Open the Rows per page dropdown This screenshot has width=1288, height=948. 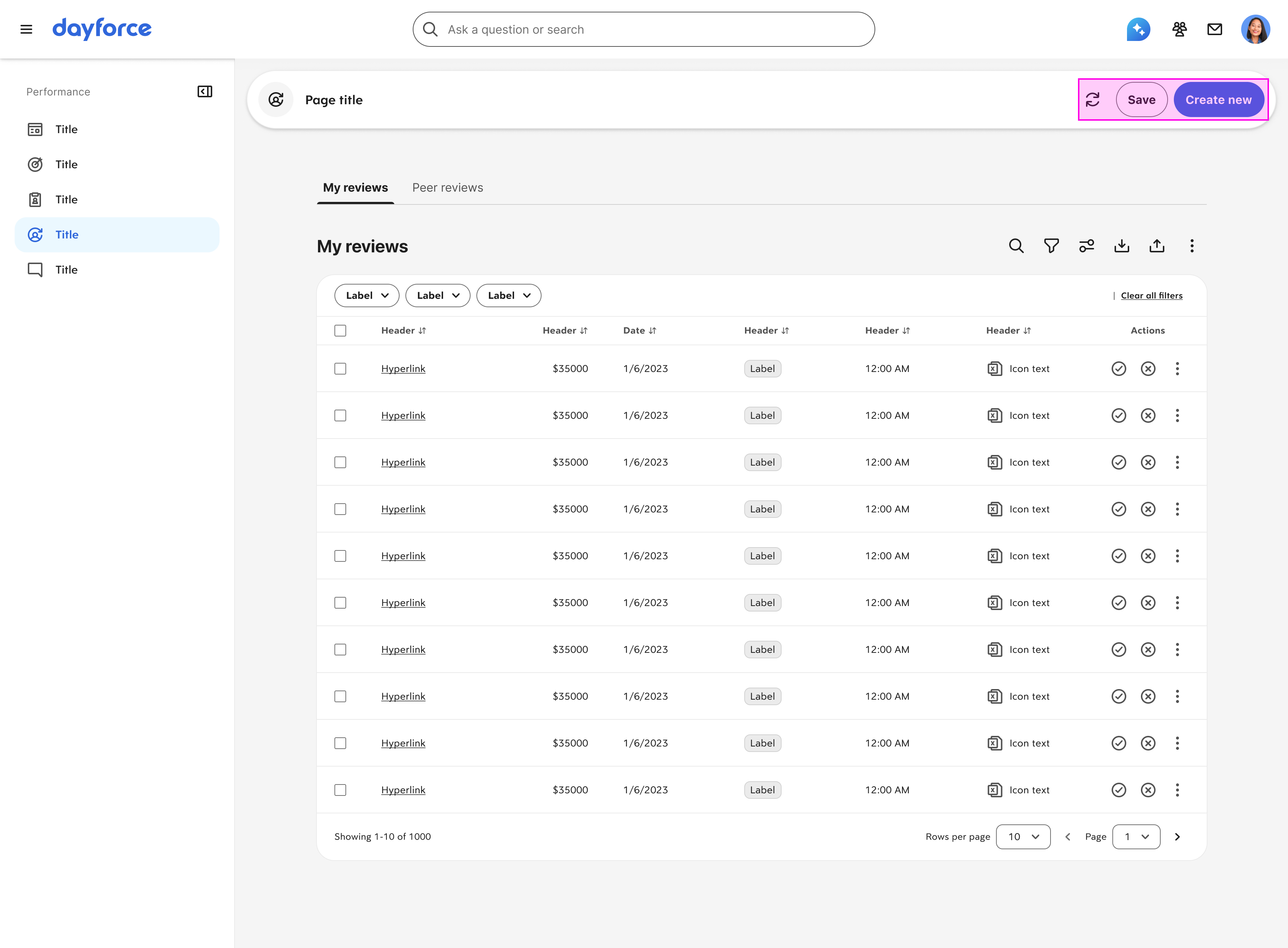pyautogui.click(x=1023, y=837)
